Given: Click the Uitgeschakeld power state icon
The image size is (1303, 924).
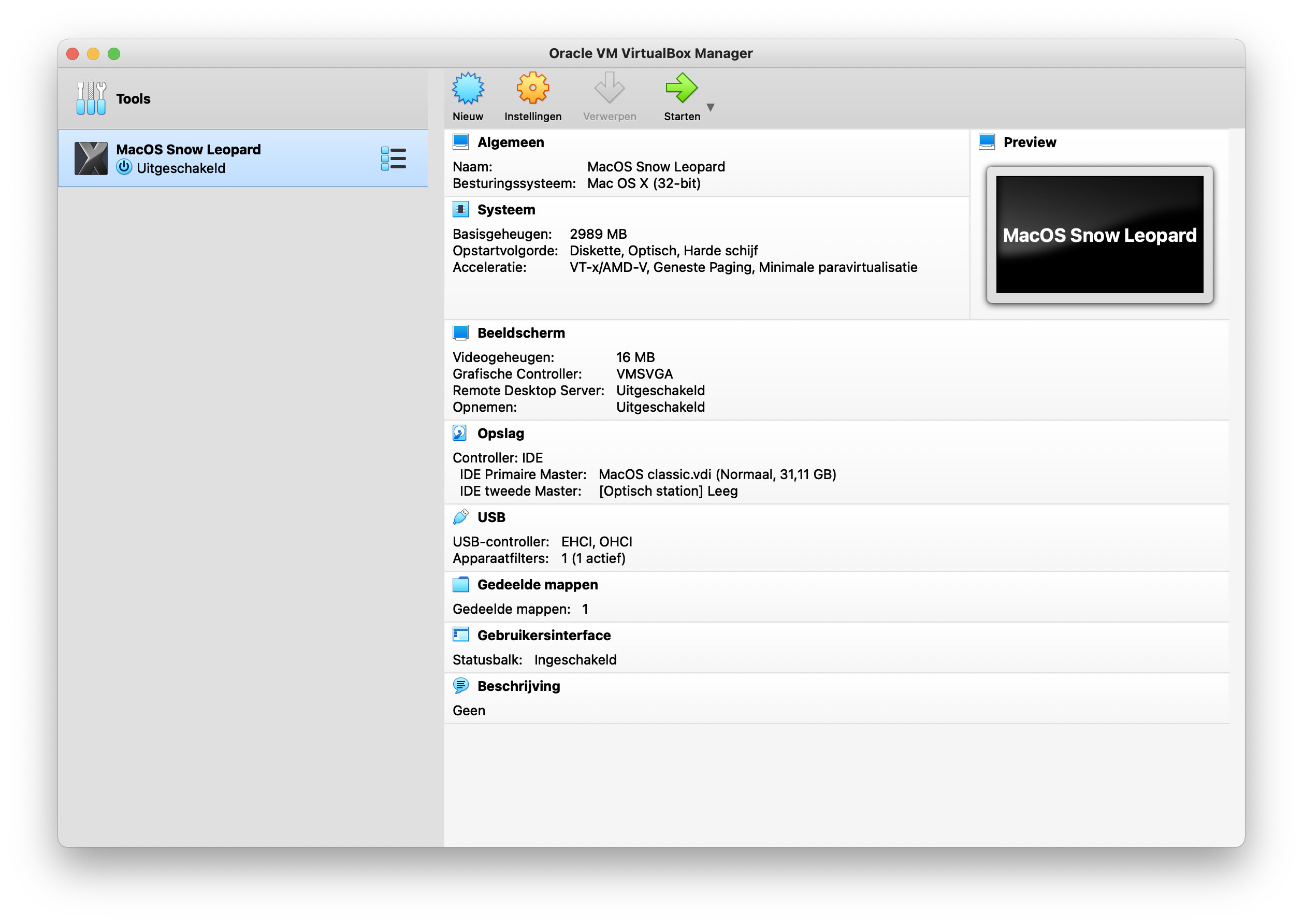Looking at the screenshot, I should point(124,167).
